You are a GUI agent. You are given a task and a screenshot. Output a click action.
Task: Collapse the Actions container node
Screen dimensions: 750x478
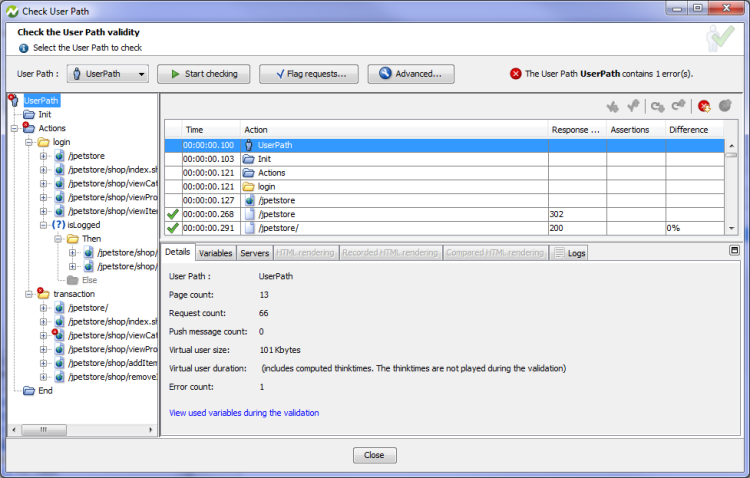click(14, 128)
